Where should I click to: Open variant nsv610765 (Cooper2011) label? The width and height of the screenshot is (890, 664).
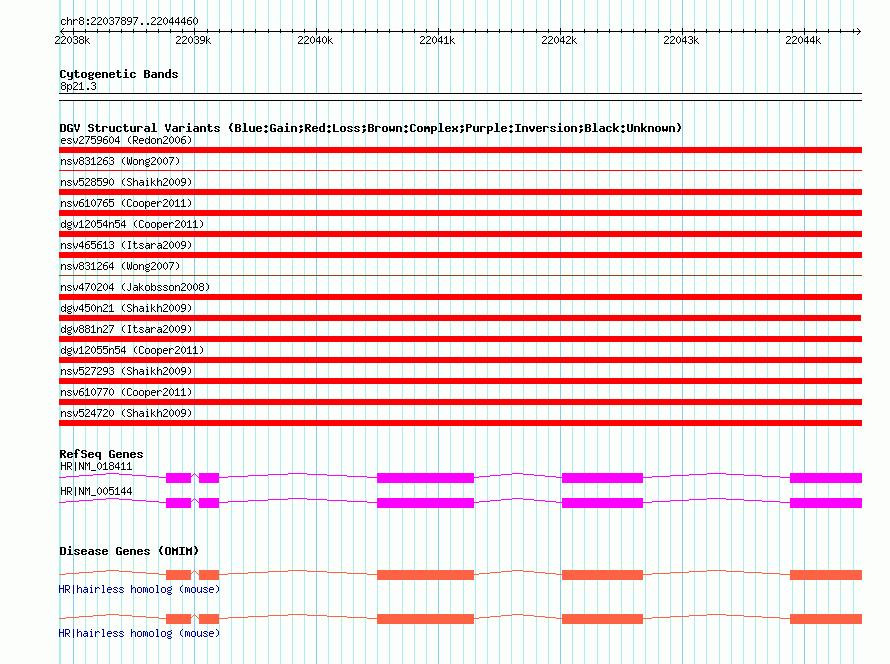click(126, 203)
